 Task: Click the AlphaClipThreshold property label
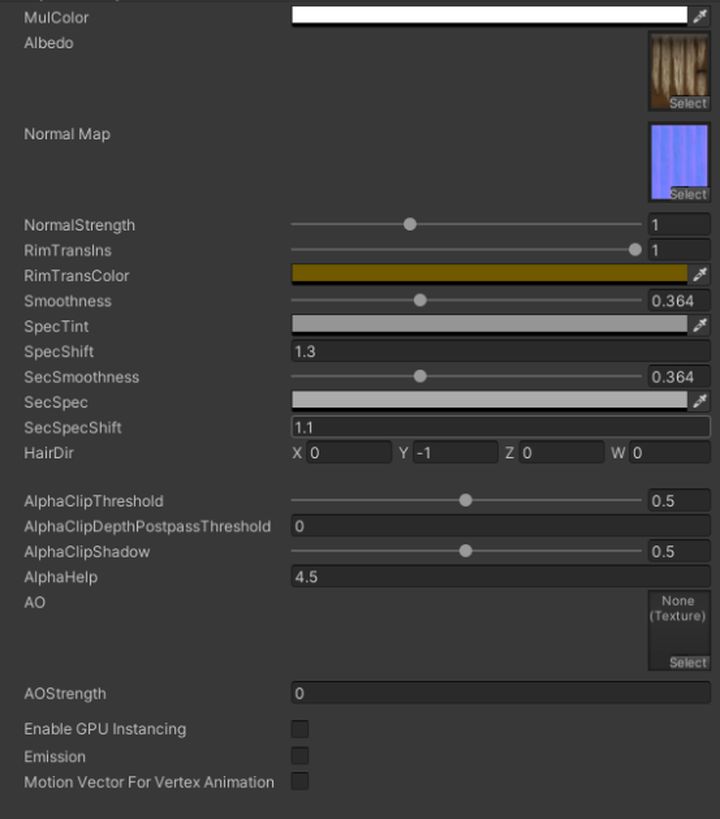(94, 501)
